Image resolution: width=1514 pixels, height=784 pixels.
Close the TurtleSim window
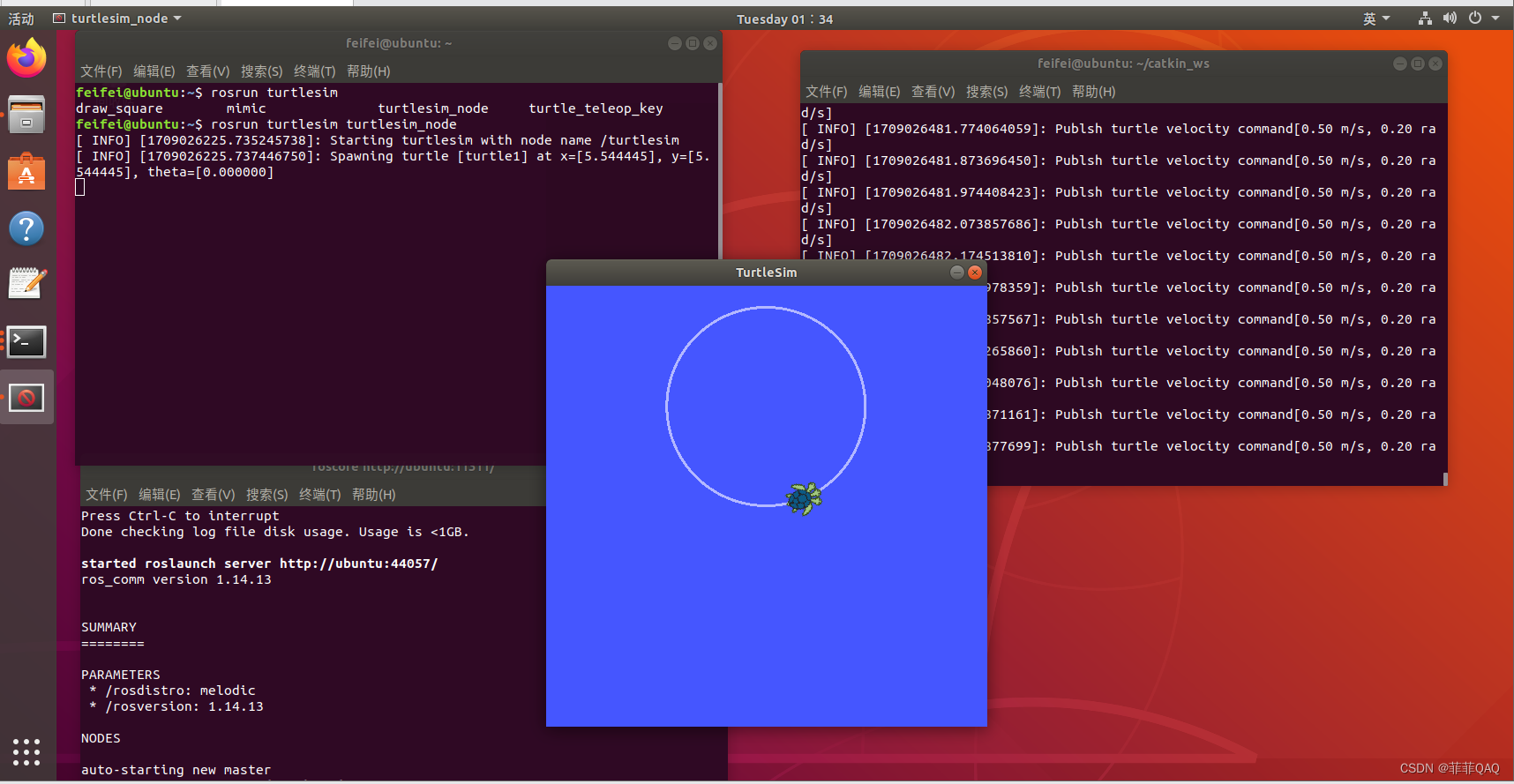click(x=975, y=273)
